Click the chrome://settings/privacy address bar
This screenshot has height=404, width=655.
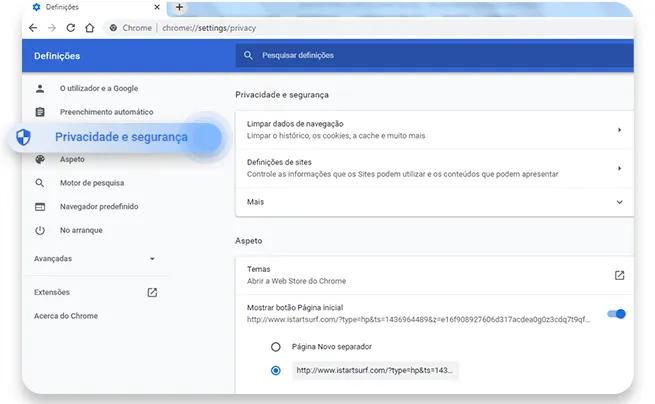click(x=209, y=28)
